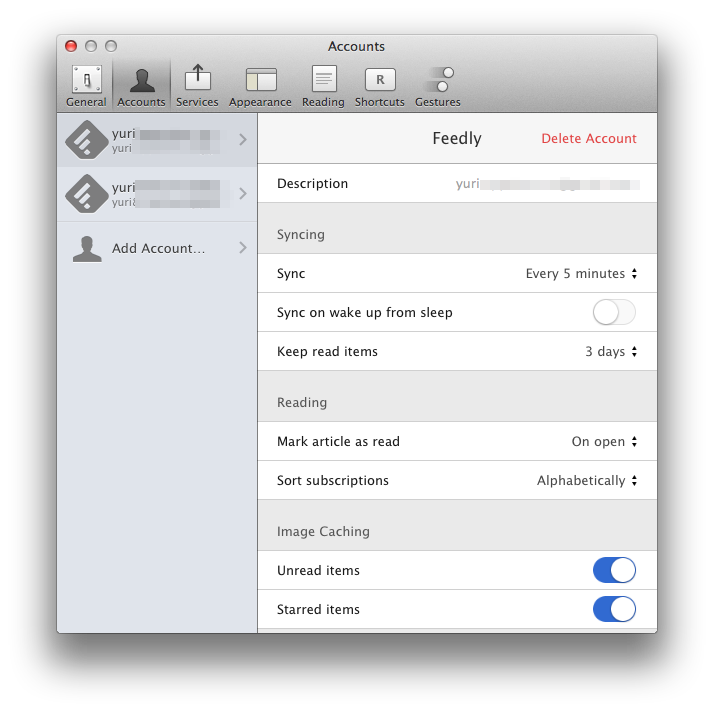
Task: Click the first account's Feedly logo icon
Action: click(87, 140)
